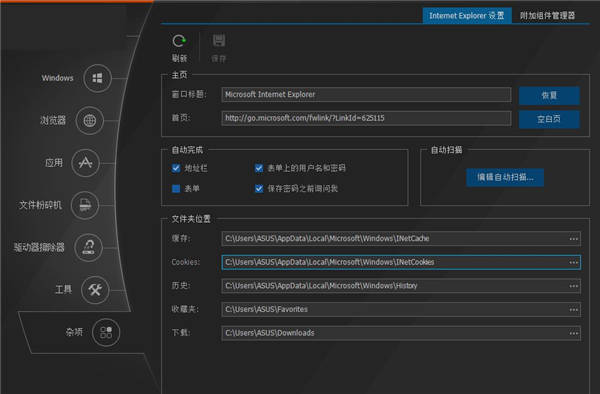Screen dimensions: 600x394
Task: Click the 驱动器擦除器 sidebar label
Action: [x=39, y=247]
